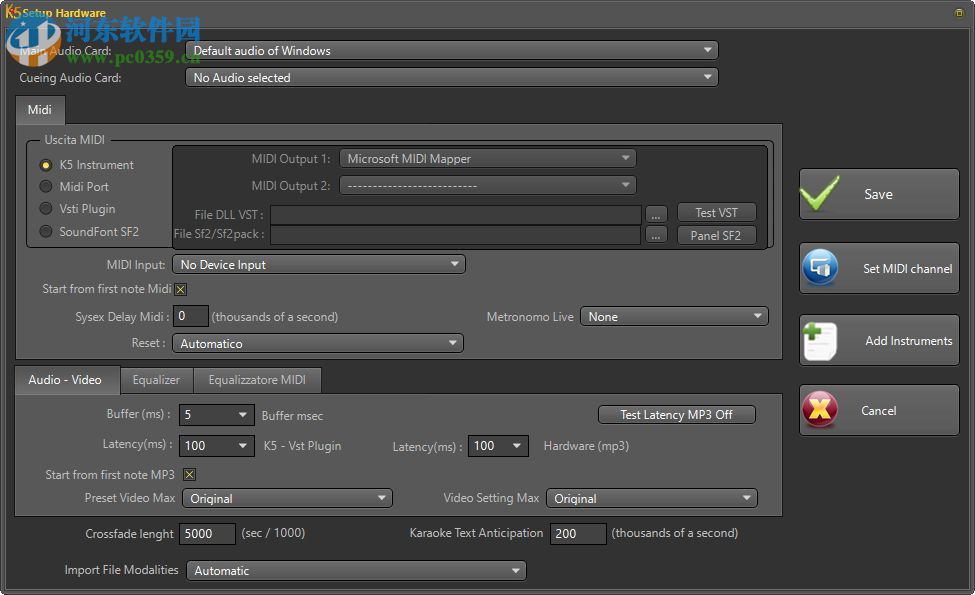This screenshot has width=975, height=595.
Task: Click the green checkmark Save icon
Action: pos(820,193)
